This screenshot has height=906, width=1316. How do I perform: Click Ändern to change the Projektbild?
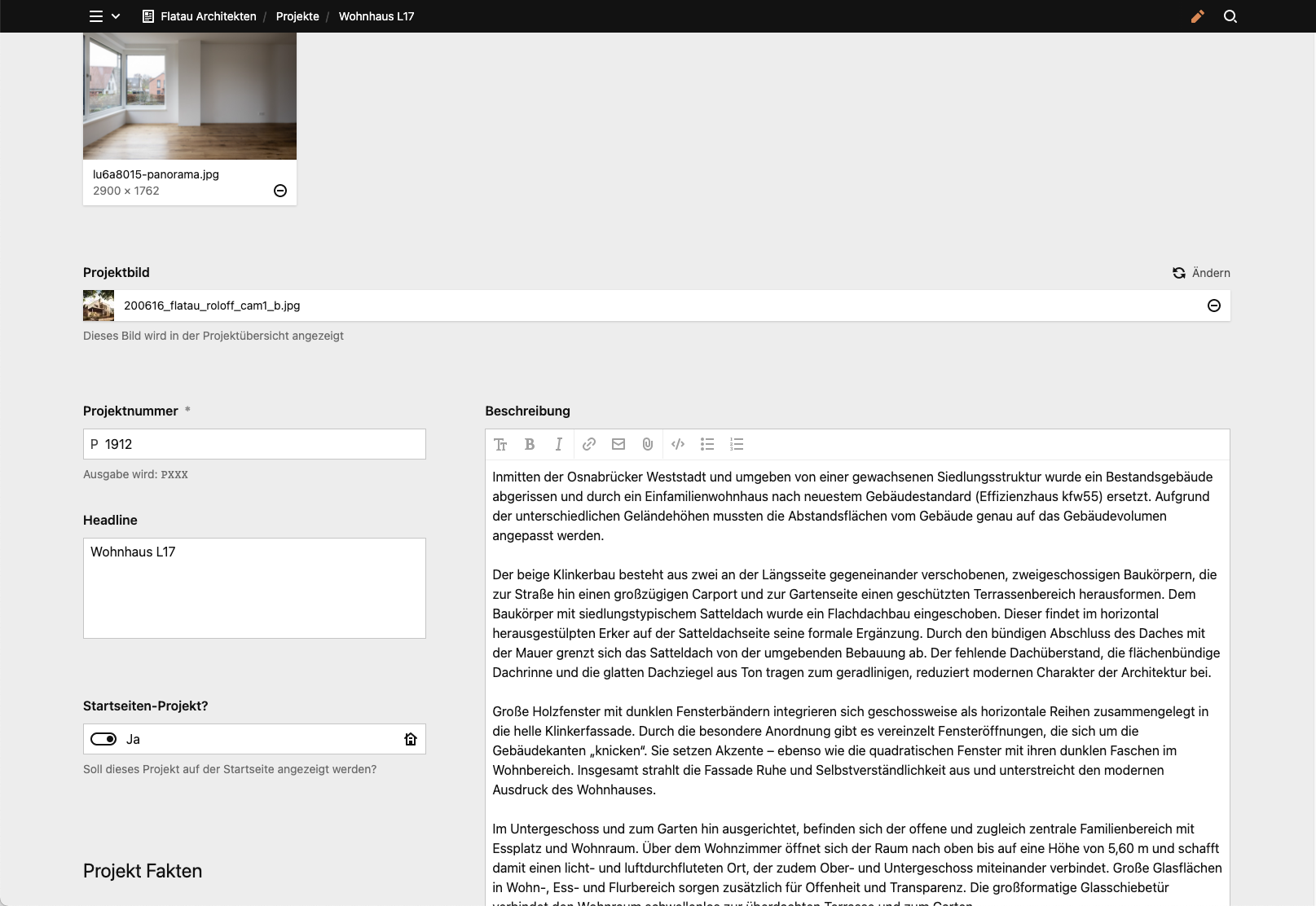tap(1201, 273)
